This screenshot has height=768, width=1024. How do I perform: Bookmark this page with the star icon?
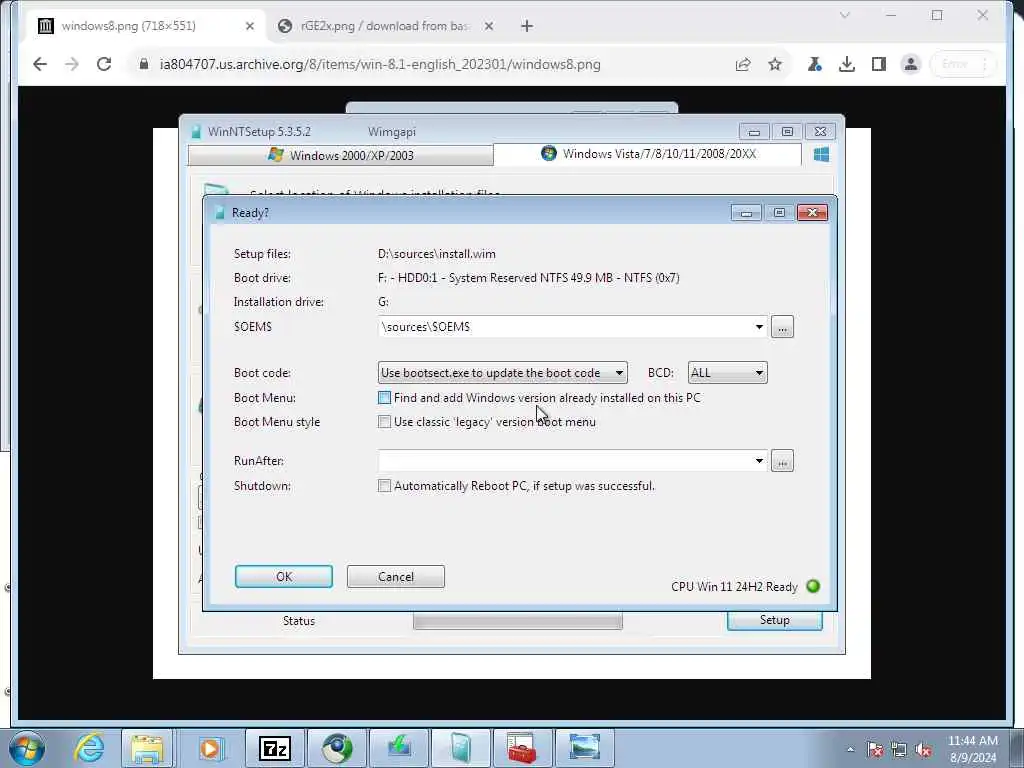(x=775, y=64)
